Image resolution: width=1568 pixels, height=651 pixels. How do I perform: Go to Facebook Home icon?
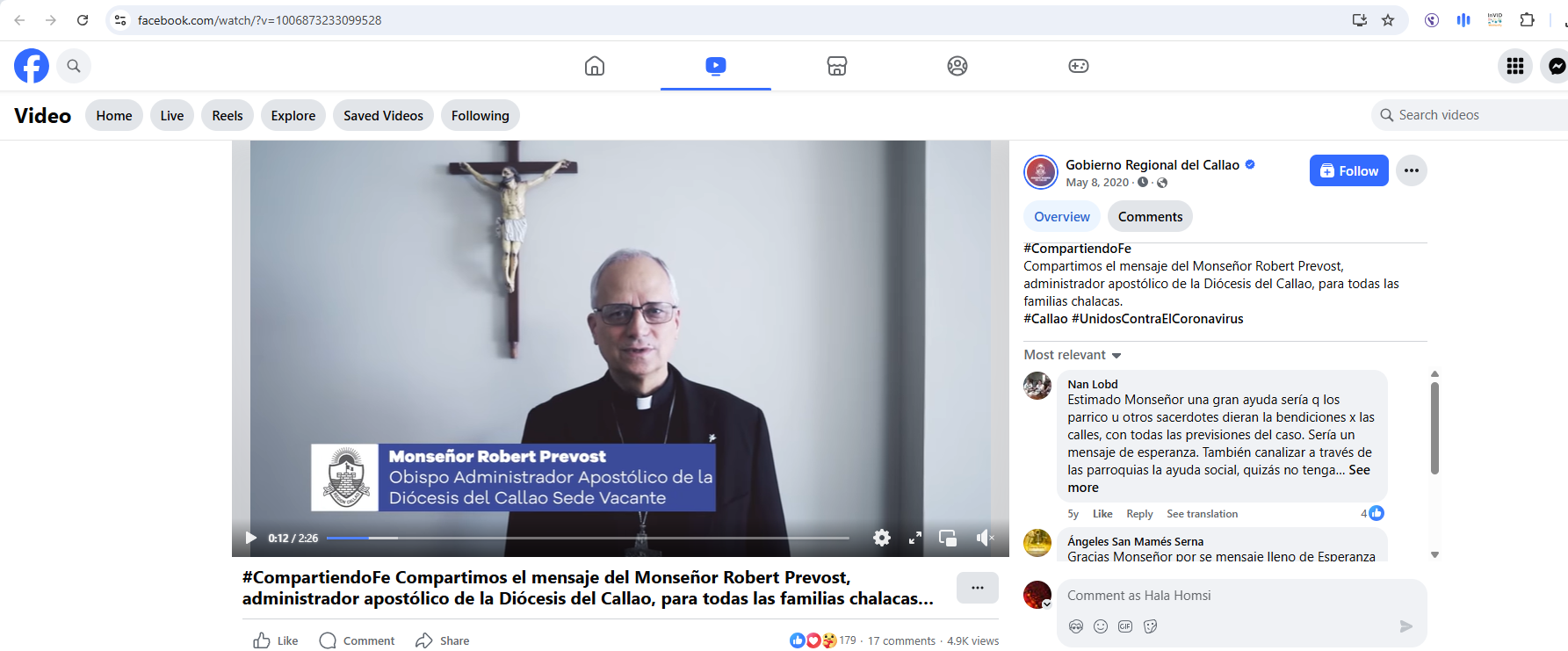click(595, 66)
